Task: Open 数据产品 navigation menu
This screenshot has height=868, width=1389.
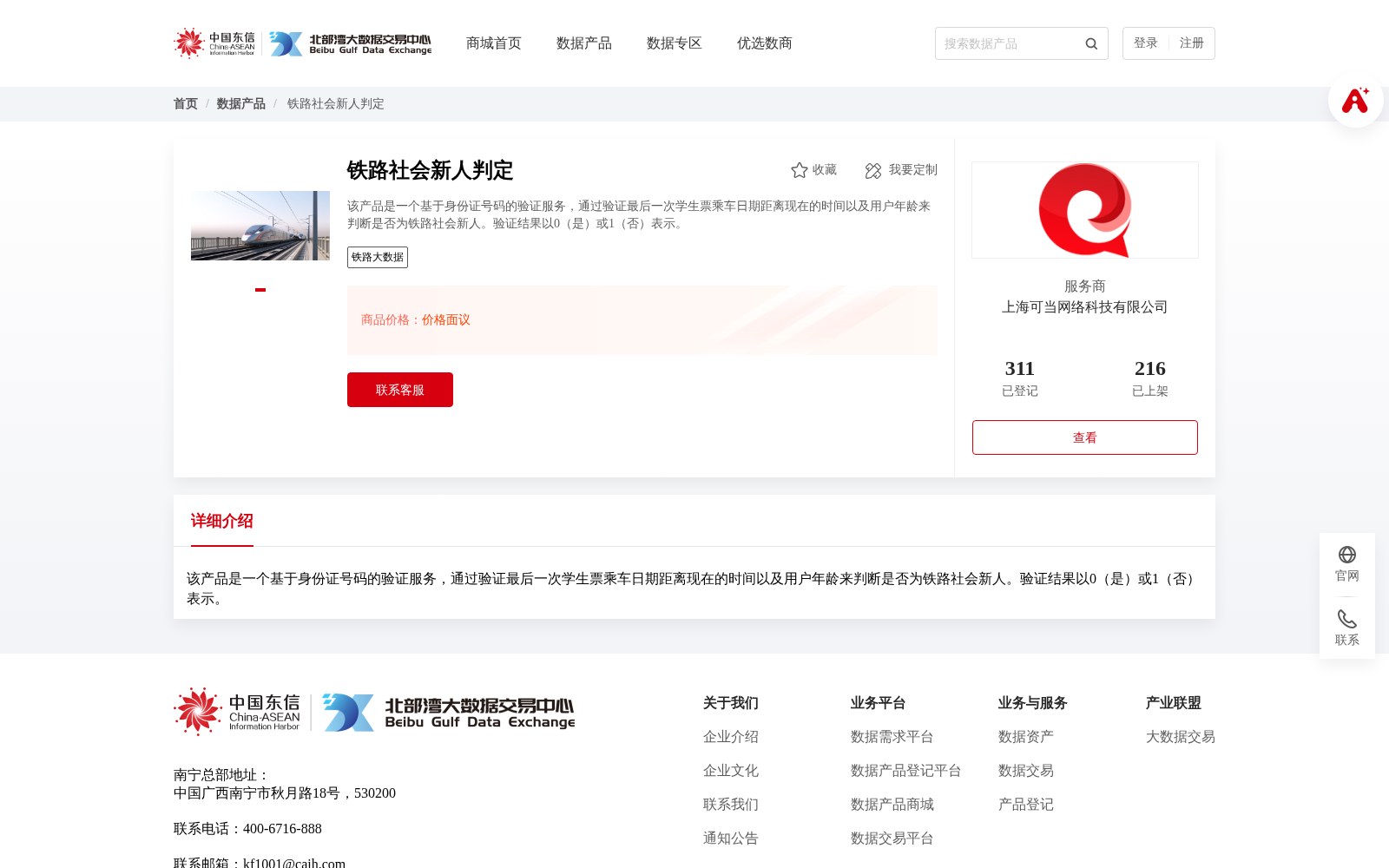Action: [x=584, y=43]
